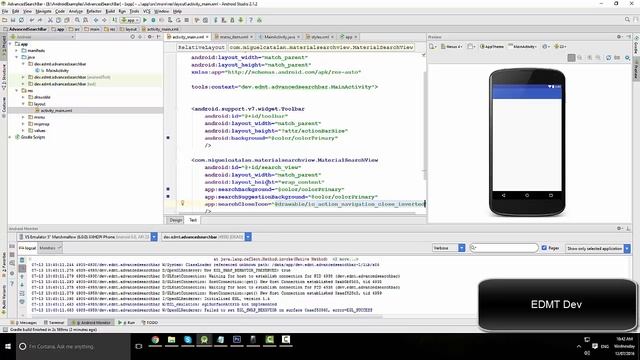Click the navigate Forward arrow icon

(x=104, y=20)
